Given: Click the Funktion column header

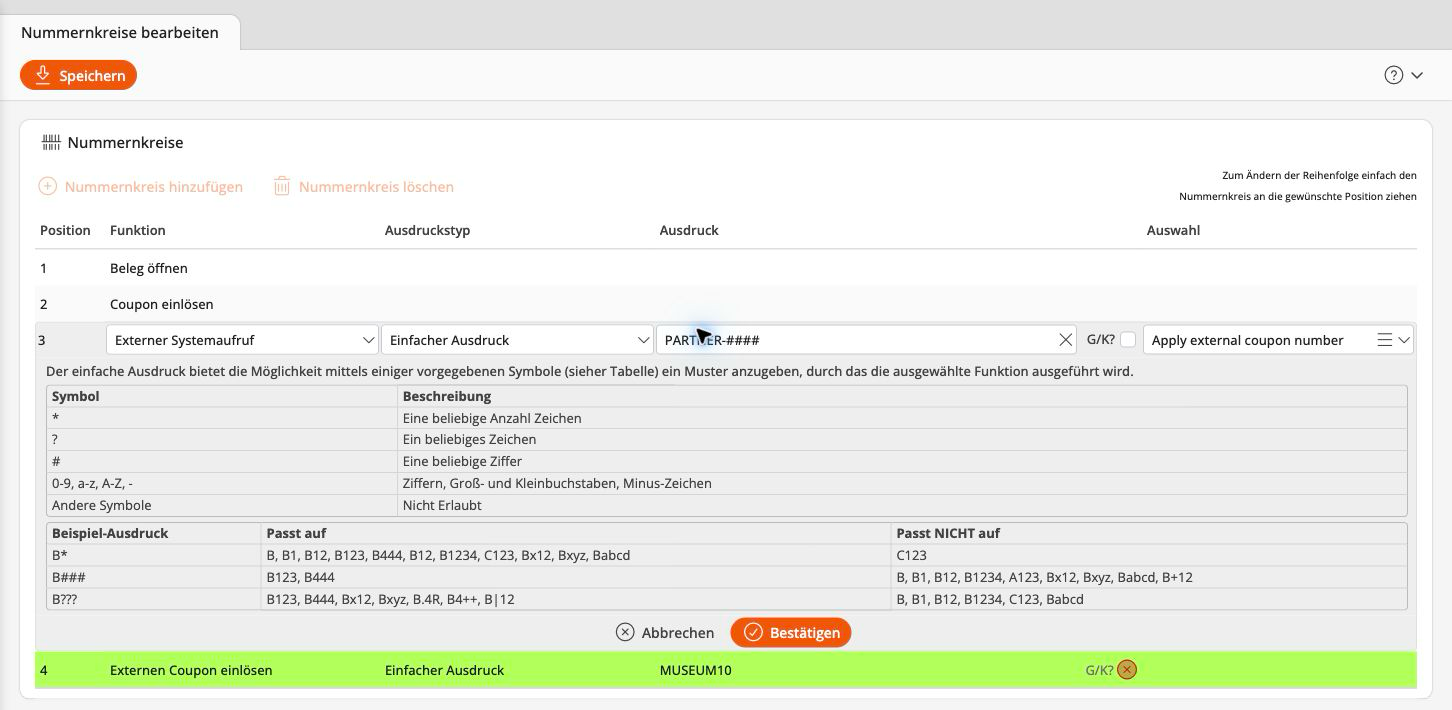Looking at the screenshot, I should tap(138, 230).
